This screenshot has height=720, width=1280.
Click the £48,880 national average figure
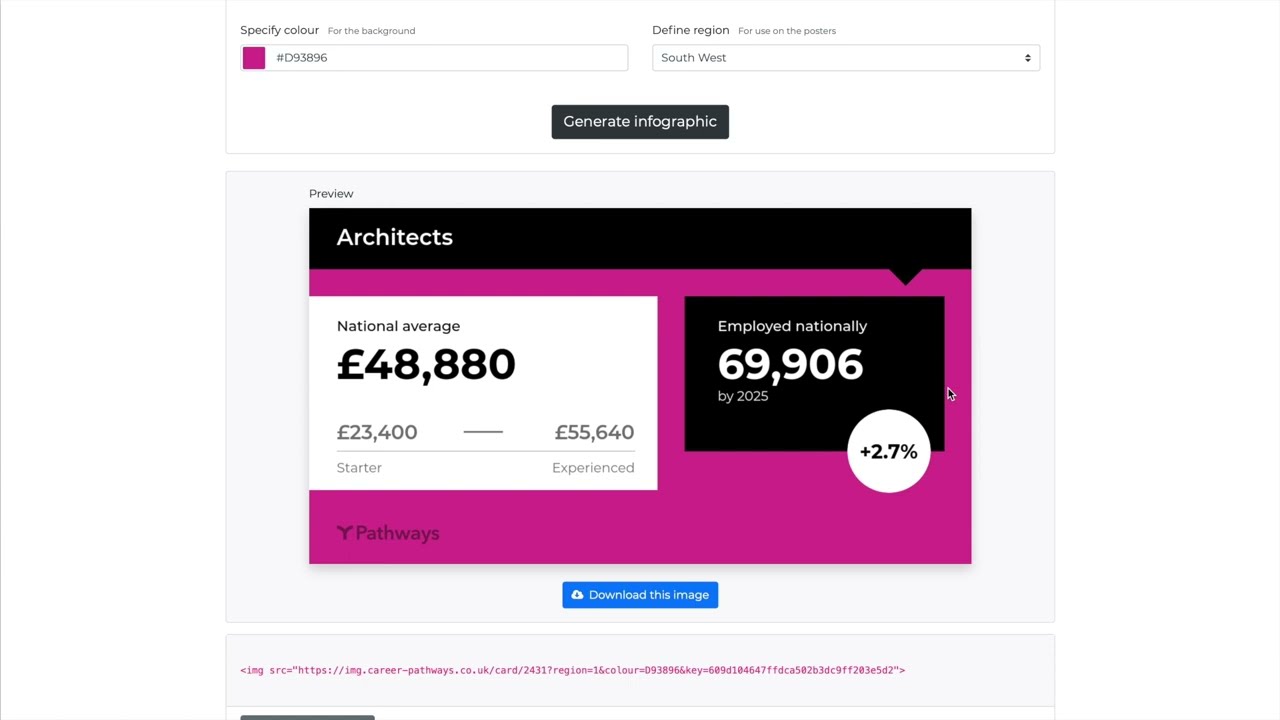point(426,365)
